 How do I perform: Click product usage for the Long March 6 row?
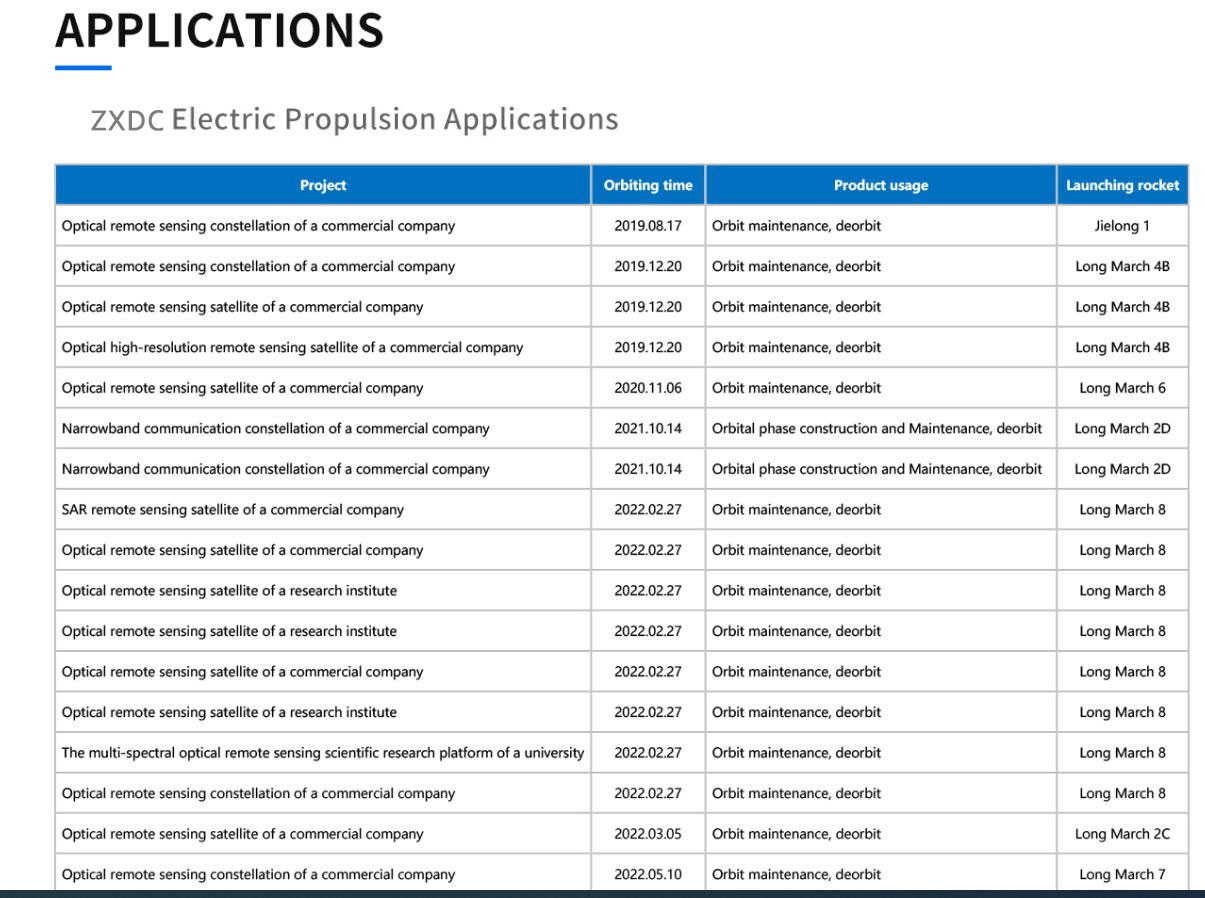coord(796,388)
